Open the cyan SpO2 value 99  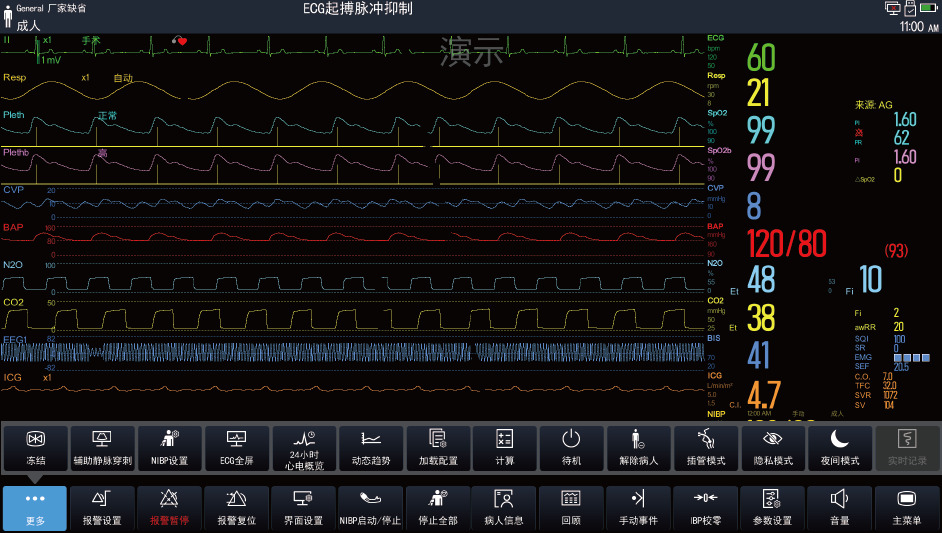(761, 130)
